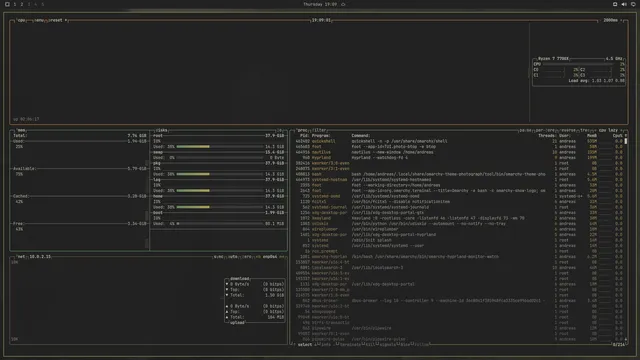Viewport: 640px width, 360px height.
Task: Click the Command column header
Action: (x=361, y=136)
